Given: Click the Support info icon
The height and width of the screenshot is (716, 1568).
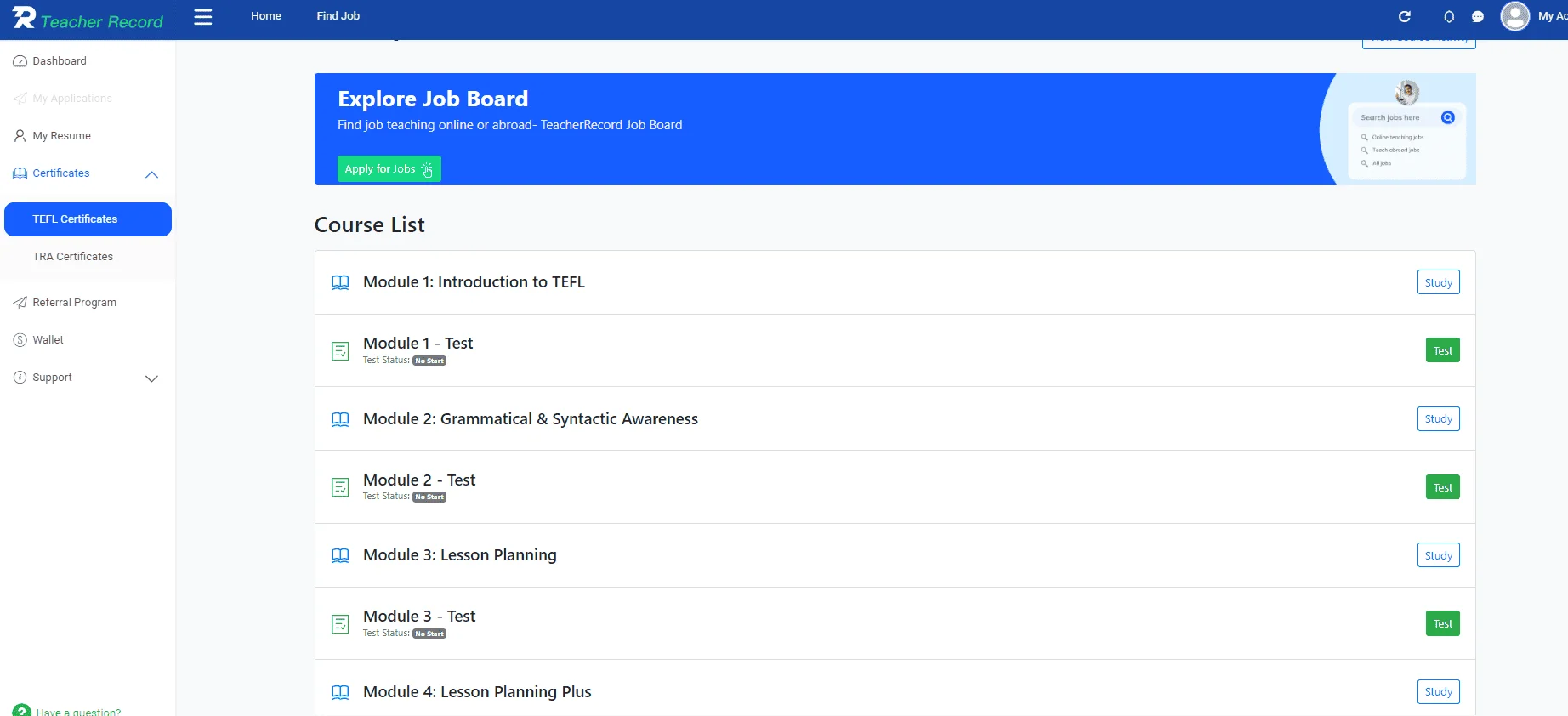Looking at the screenshot, I should click(20, 378).
